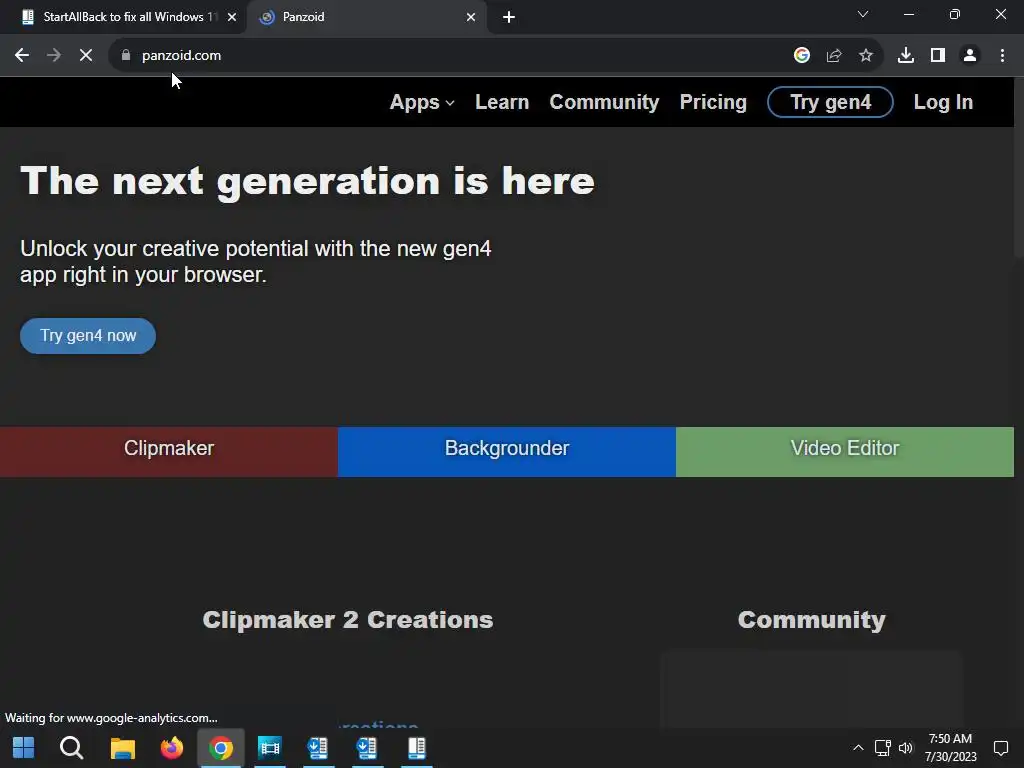Open Chrome three-dot menu
Screen dimensions: 1024x768
(1002, 56)
